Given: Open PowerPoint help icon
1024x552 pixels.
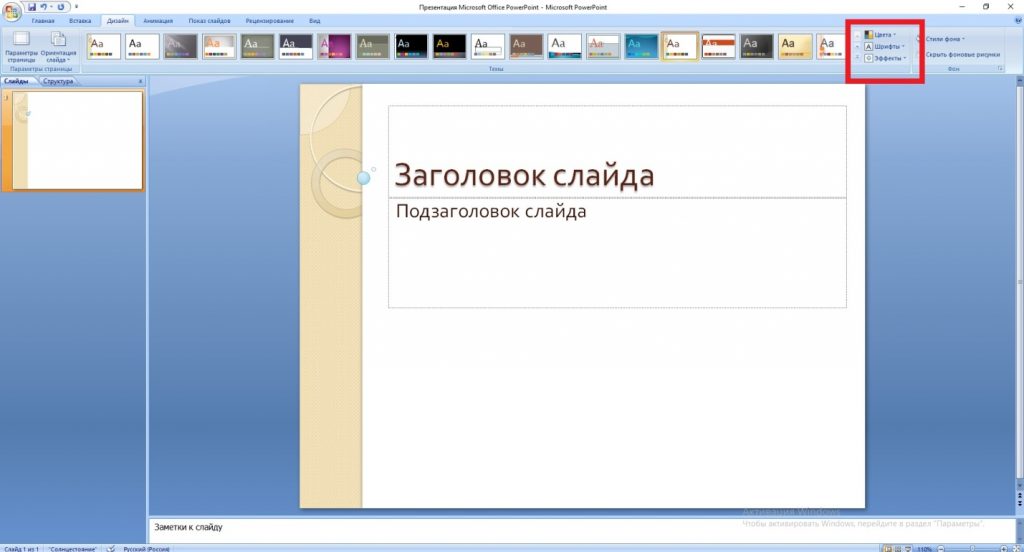Looking at the screenshot, I should [x=1018, y=21].
